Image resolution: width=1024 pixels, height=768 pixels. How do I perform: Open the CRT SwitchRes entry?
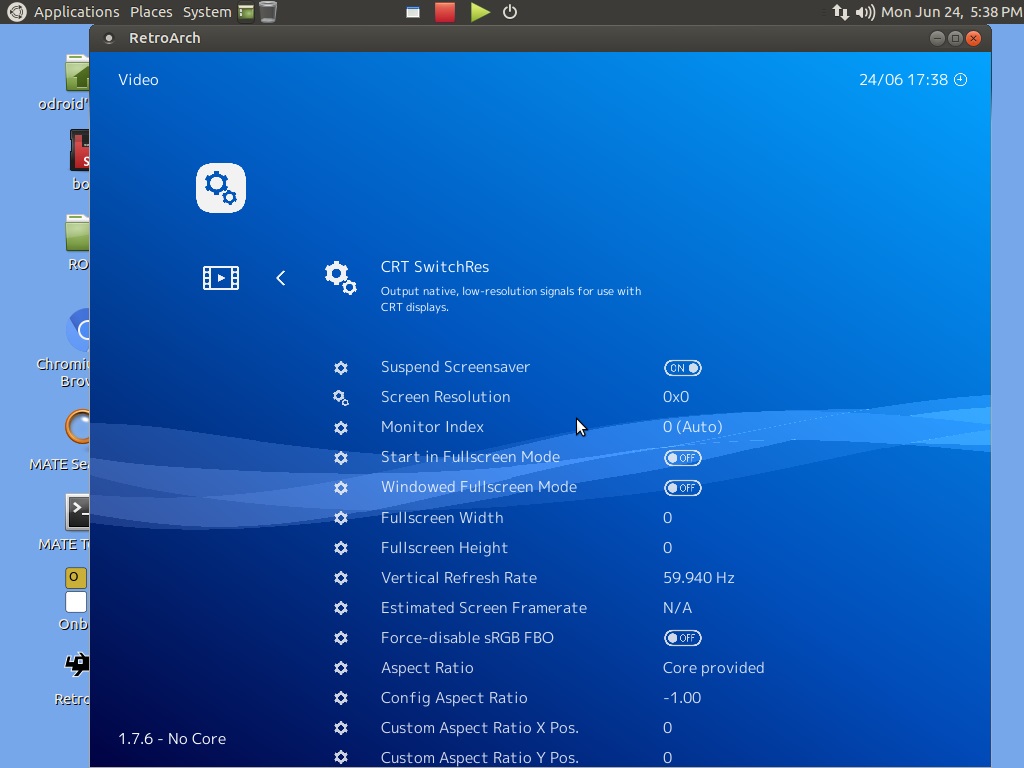click(435, 267)
